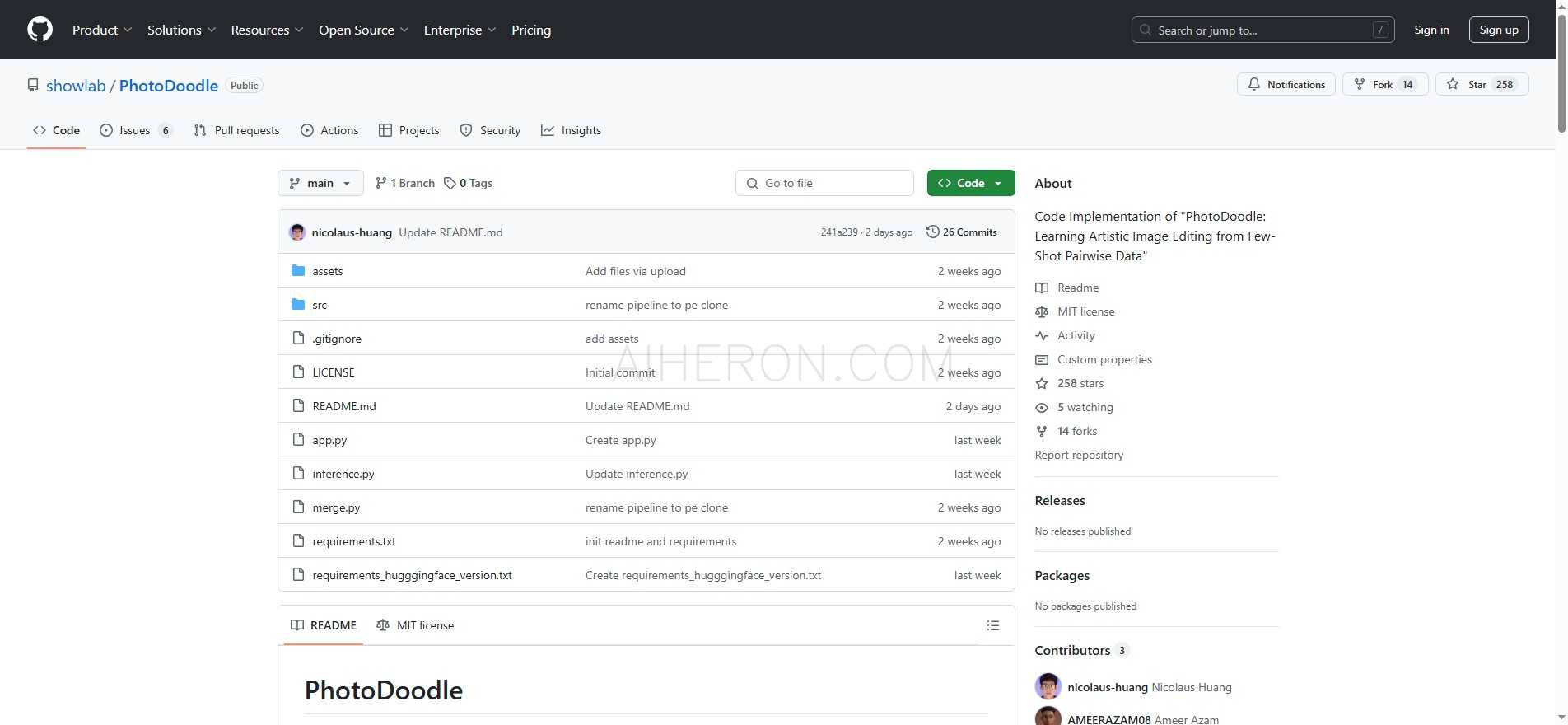Click the Report repository link
Image resolution: width=1568 pixels, height=725 pixels.
tap(1079, 455)
